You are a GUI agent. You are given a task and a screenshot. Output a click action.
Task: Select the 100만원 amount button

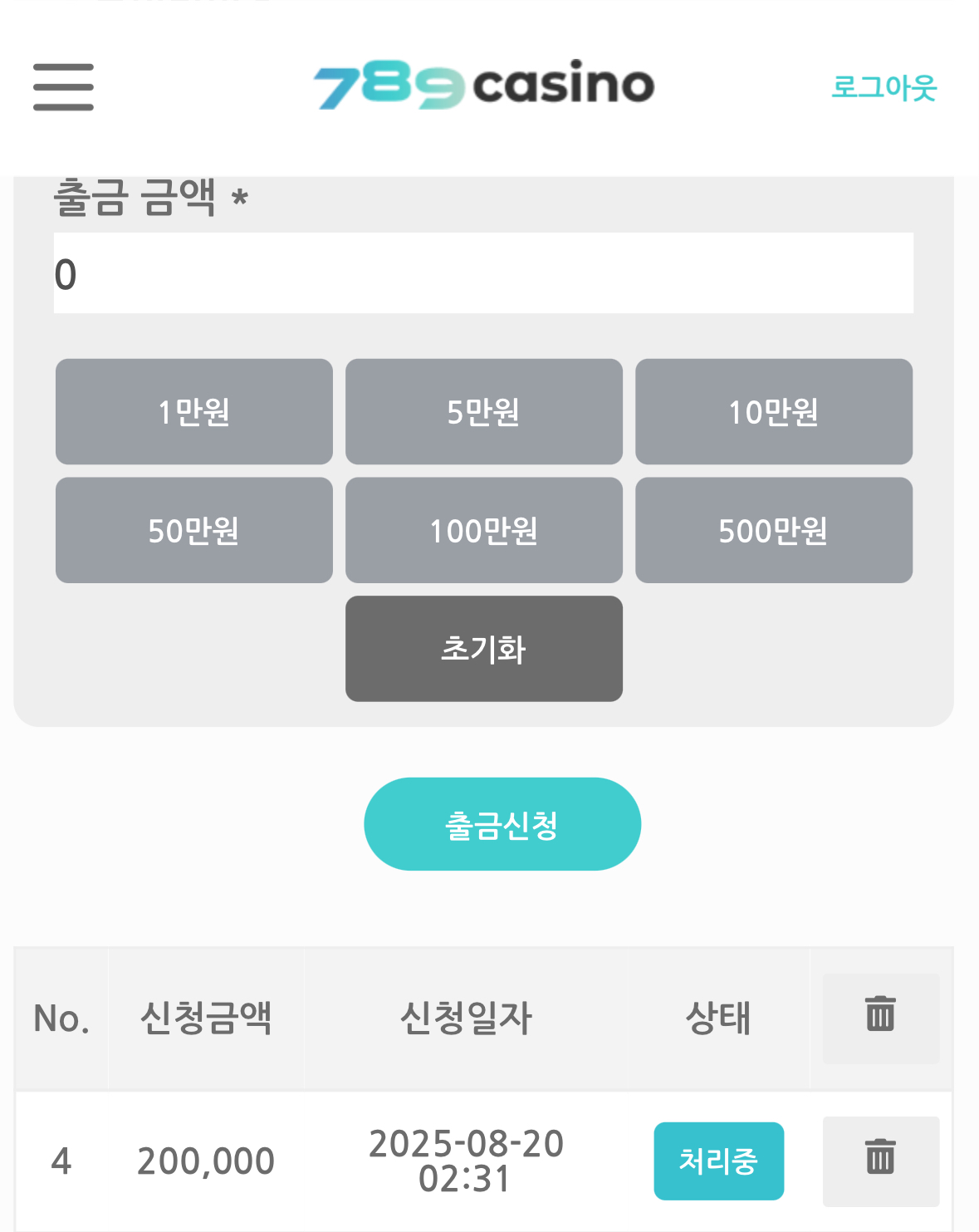tap(484, 530)
